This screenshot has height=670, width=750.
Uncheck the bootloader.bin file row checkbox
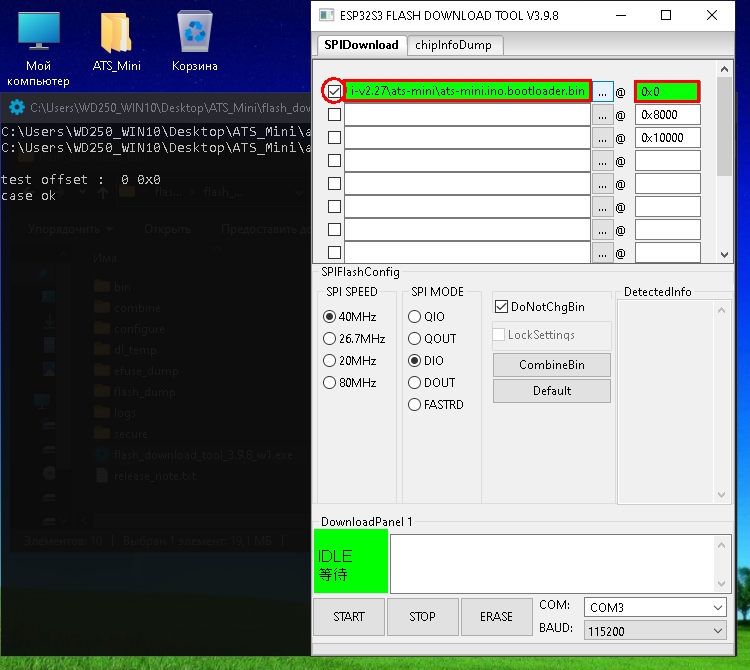point(334,91)
